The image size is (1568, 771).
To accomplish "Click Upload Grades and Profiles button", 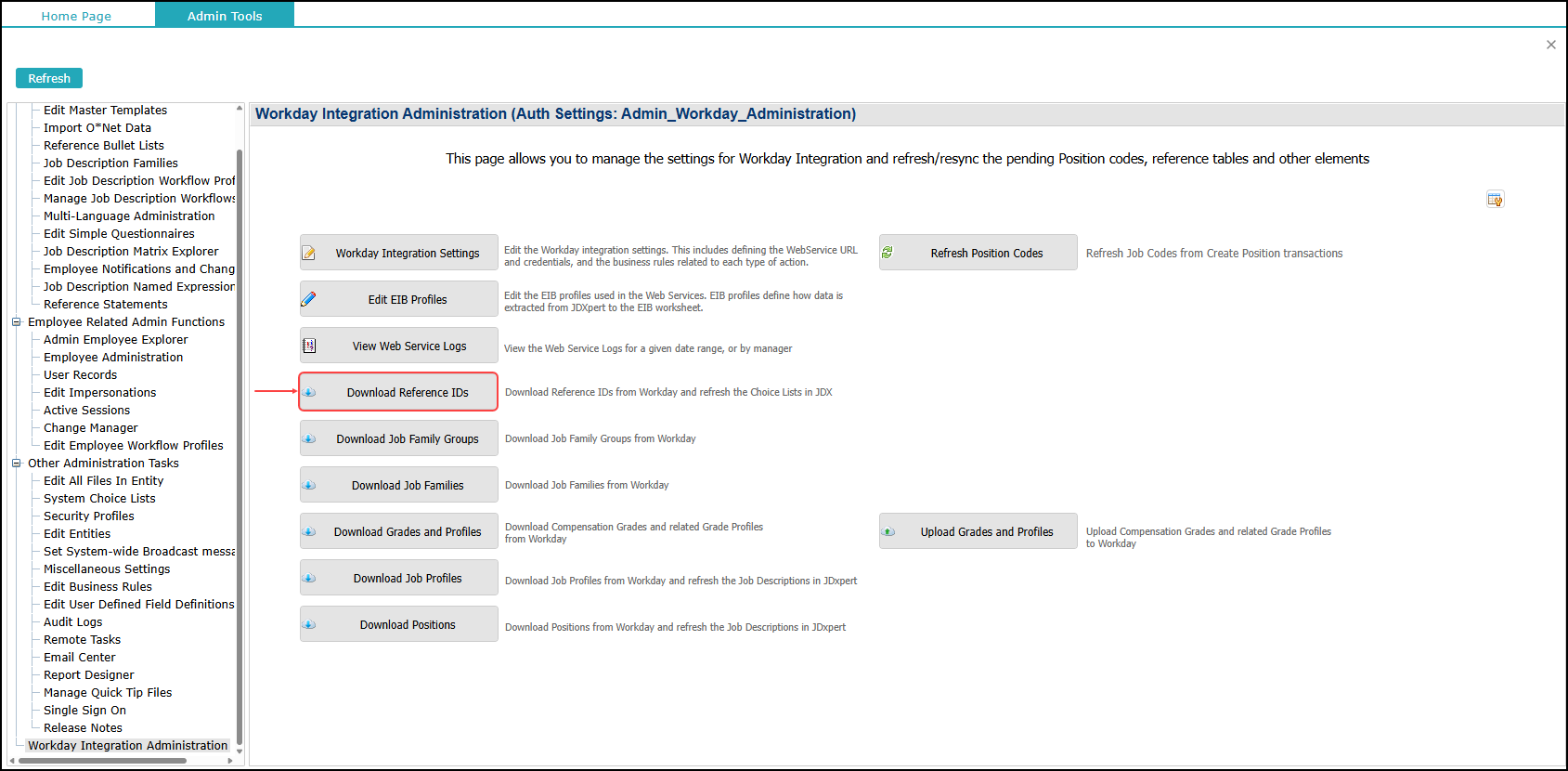I will coord(978,531).
